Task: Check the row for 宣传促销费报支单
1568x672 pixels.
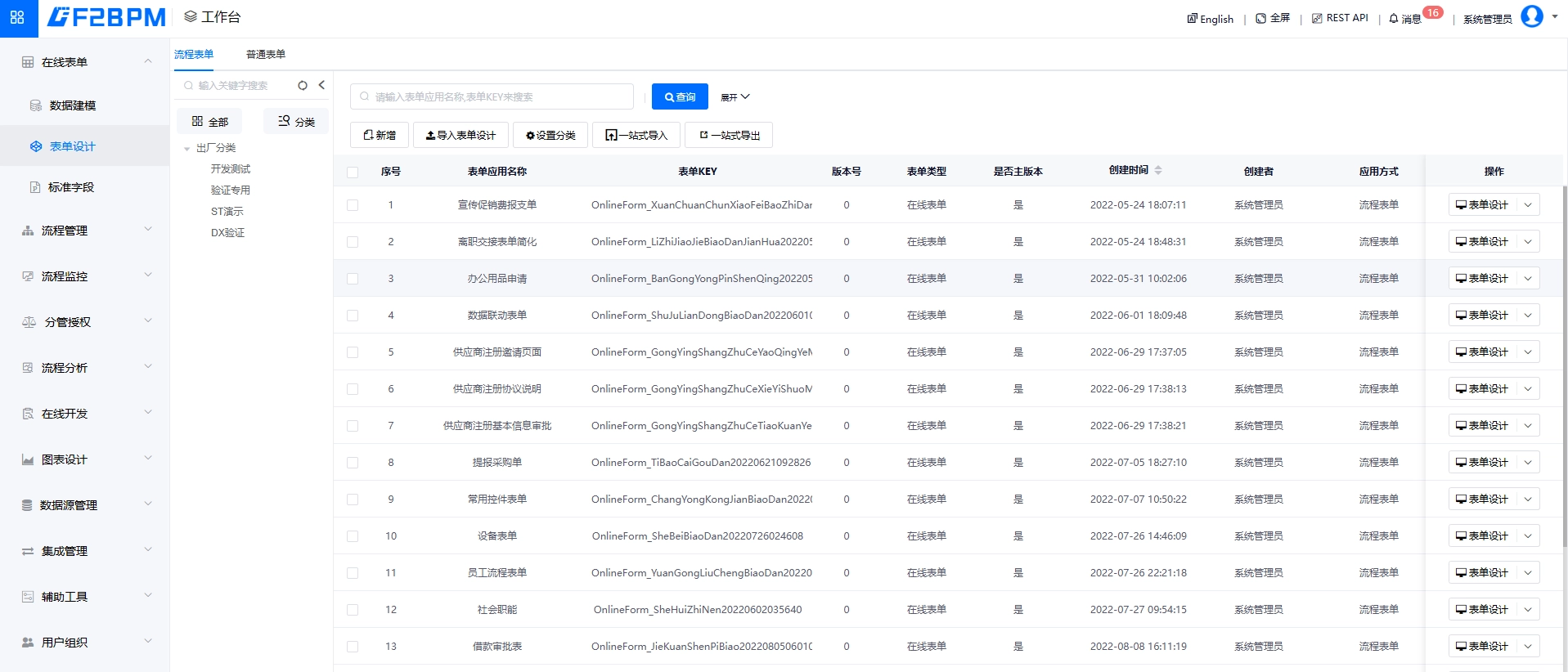Action: [x=353, y=205]
